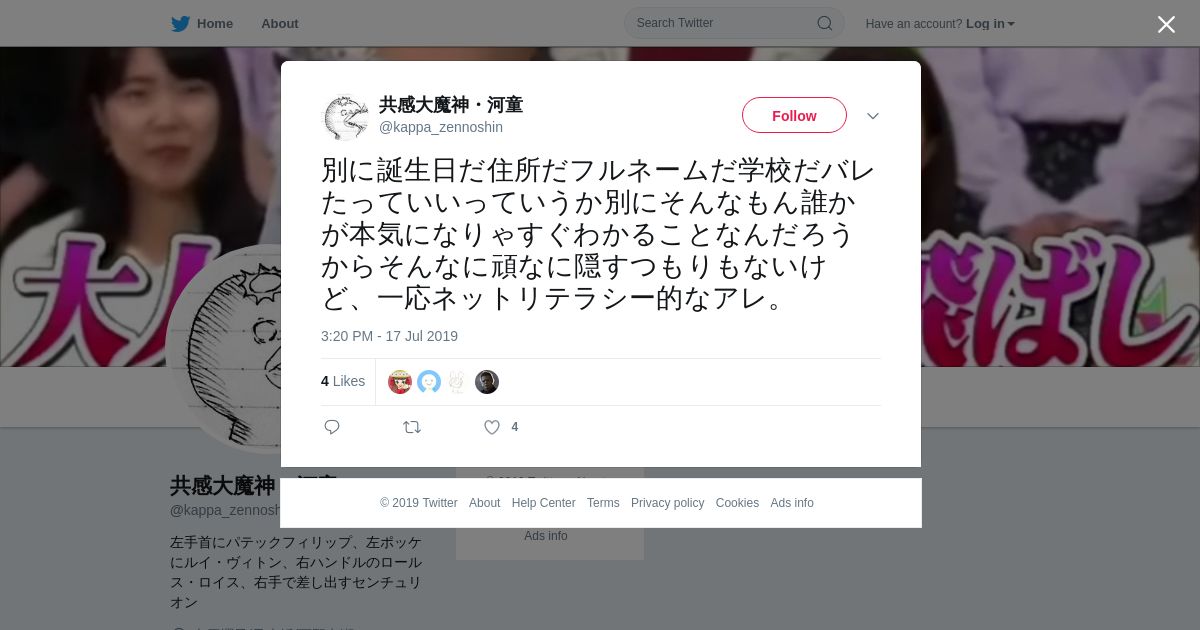Click the search magnifier icon
The height and width of the screenshot is (630, 1200).
825,23
